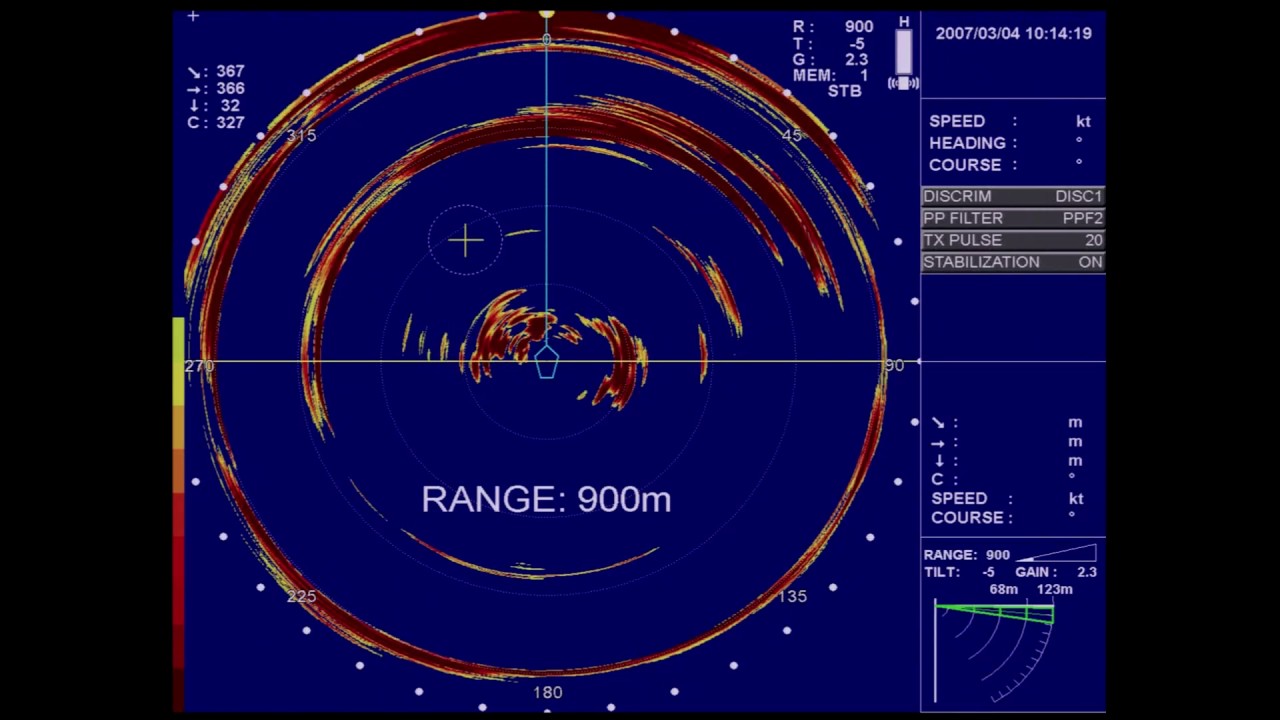Viewport: 1280px width, 720px height.
Task: Click the R: 900 range readout
Action: 833,27
